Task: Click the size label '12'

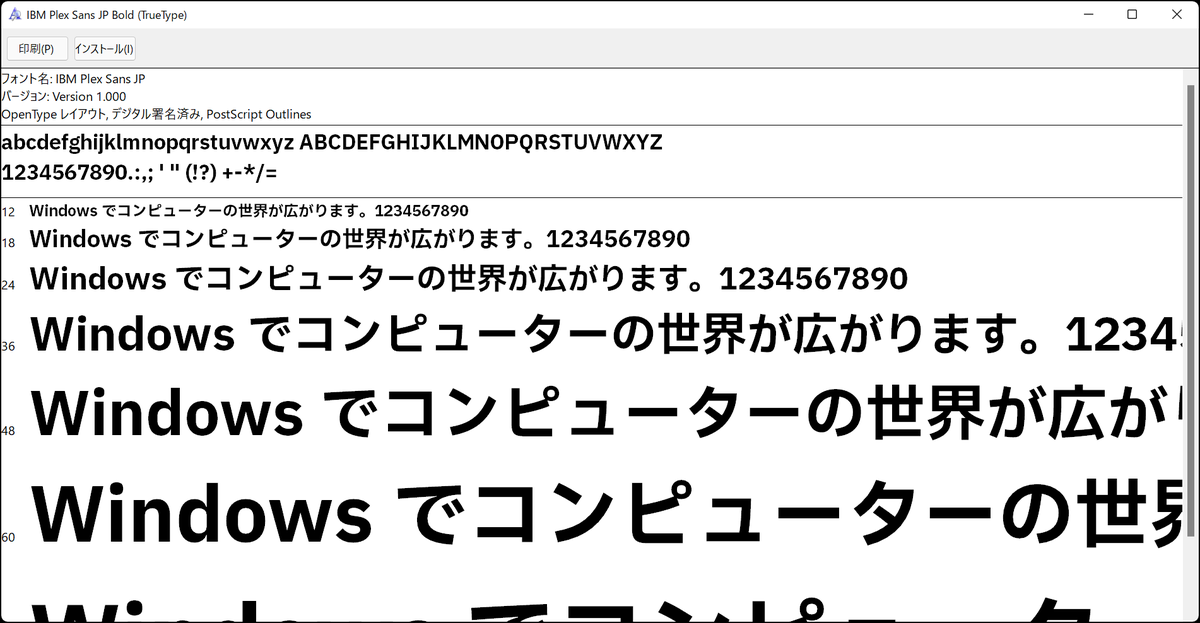Action: click(8, 212)
